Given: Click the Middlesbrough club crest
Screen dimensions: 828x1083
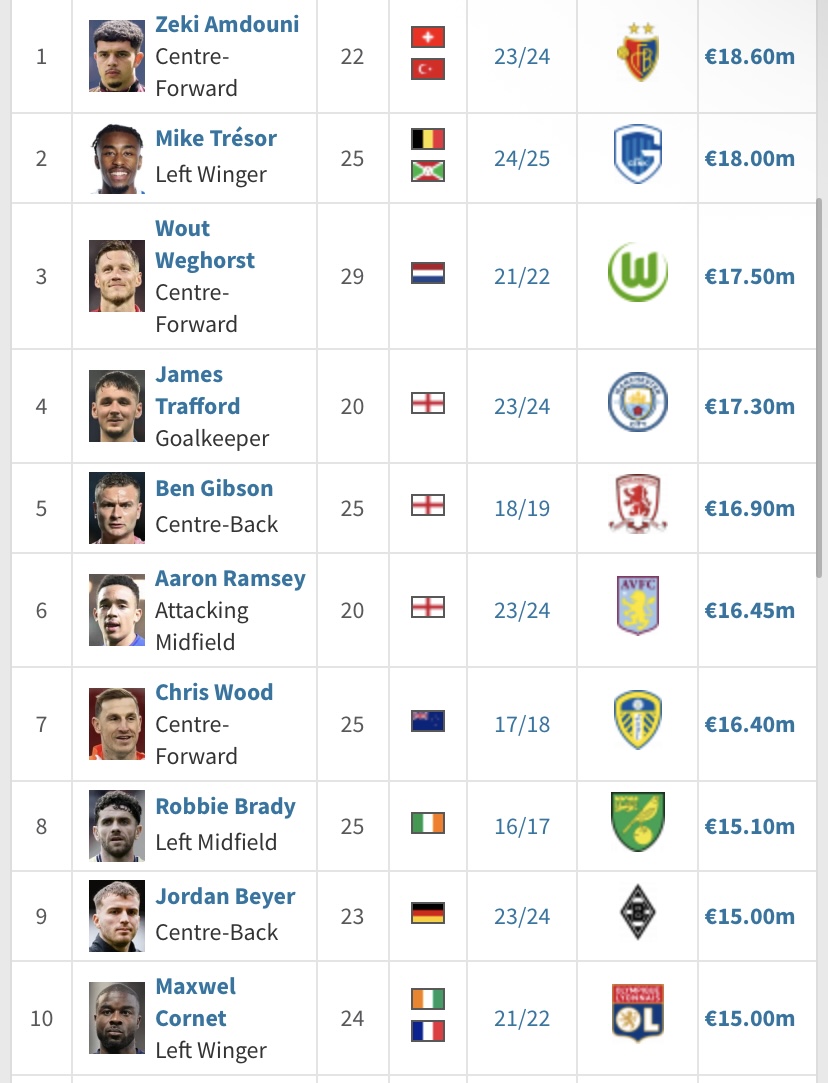Looking at the screenshot, I should tap(638, 504).
